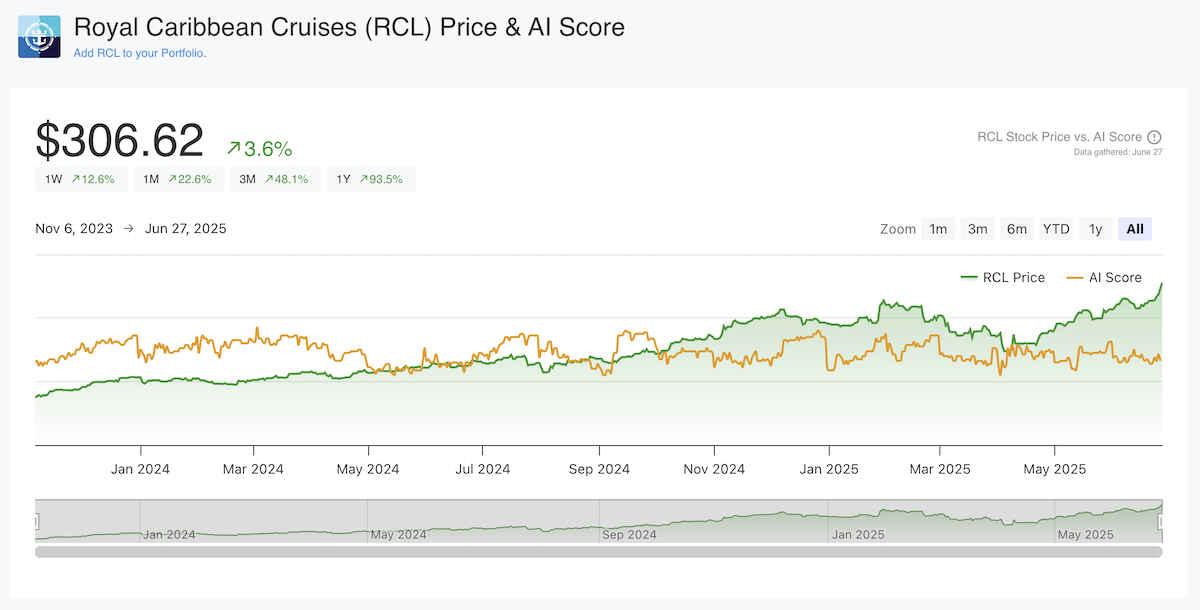Click the May 2025 main chart axis label

point(1055,468)
